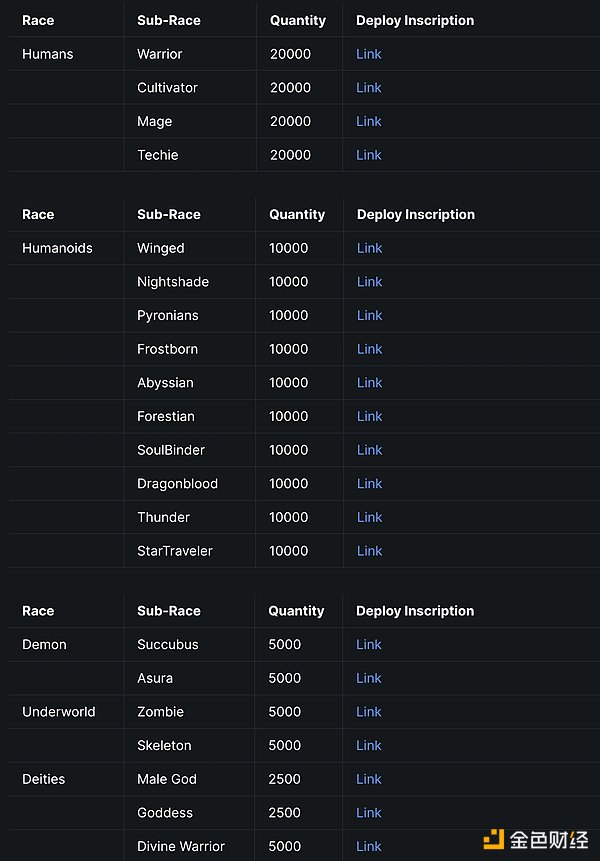Open the Abyssian inscription link
Viewport: 600px width, 861px height.
(370, 383)
